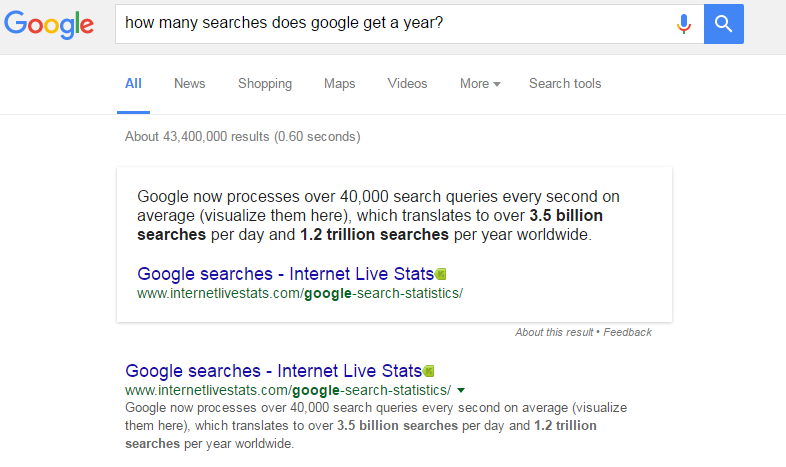The height and width of the screenshot is (467, 786).
Task: Expand arrow next to second result URL
Action: (x=461, y=390)
